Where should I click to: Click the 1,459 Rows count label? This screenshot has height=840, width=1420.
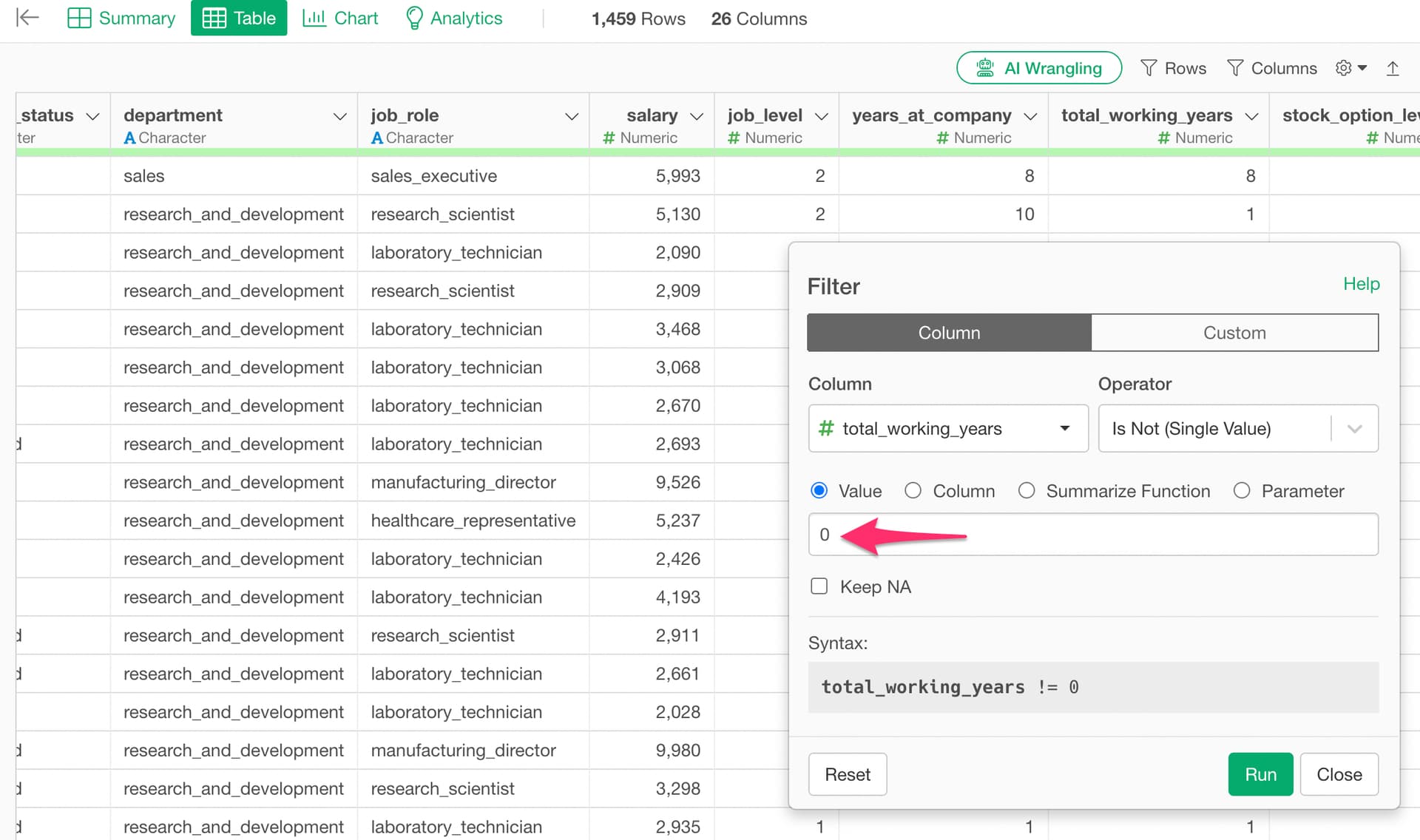click(638, 18)
